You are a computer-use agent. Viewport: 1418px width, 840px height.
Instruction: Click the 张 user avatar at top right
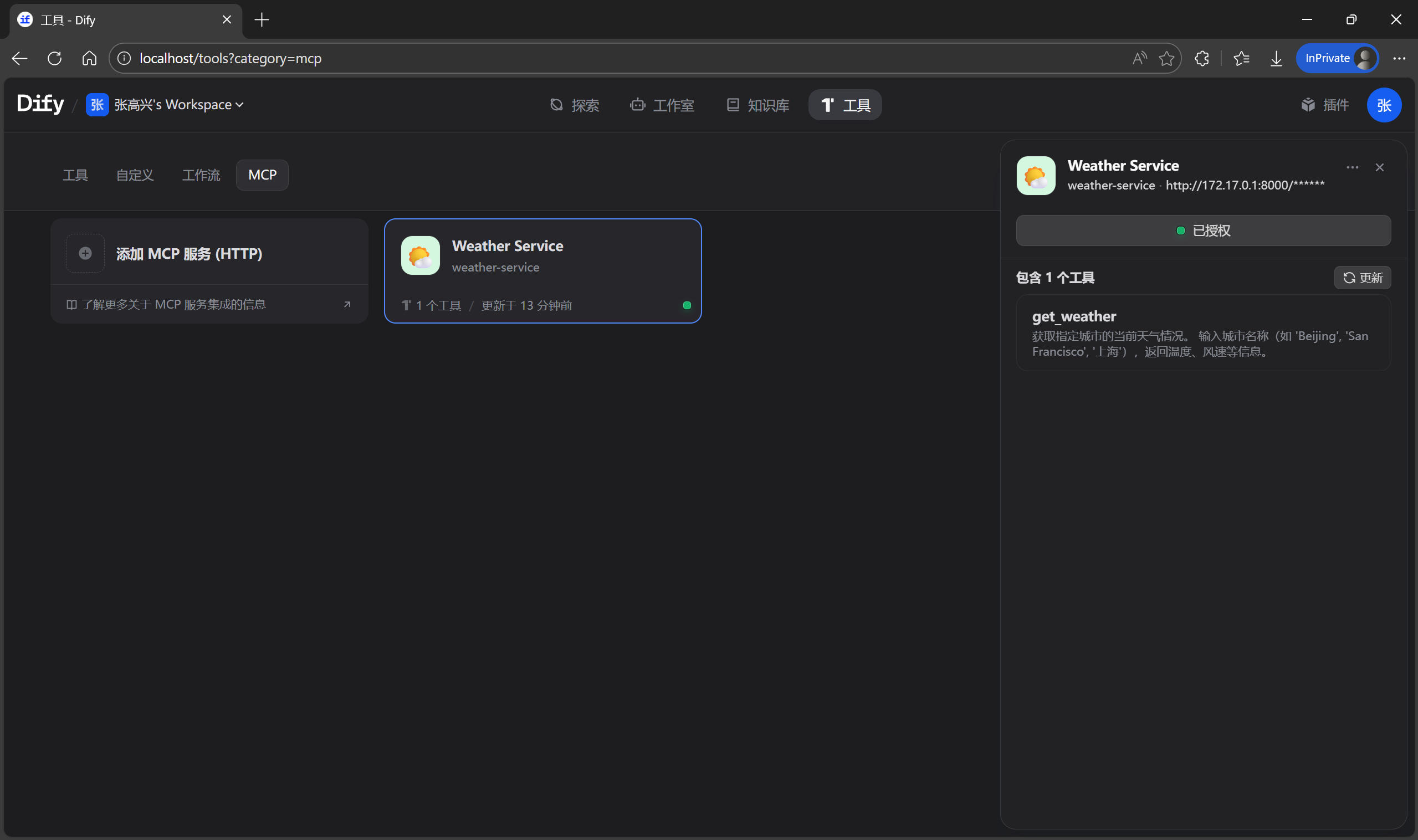[1384, 105]
